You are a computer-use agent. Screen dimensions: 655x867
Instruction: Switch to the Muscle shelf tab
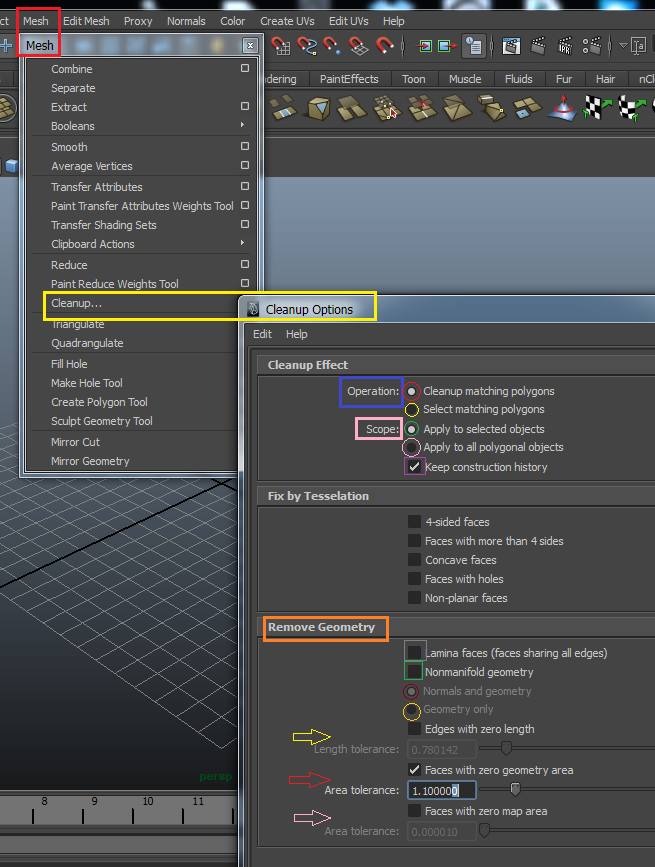coord(465,79)
